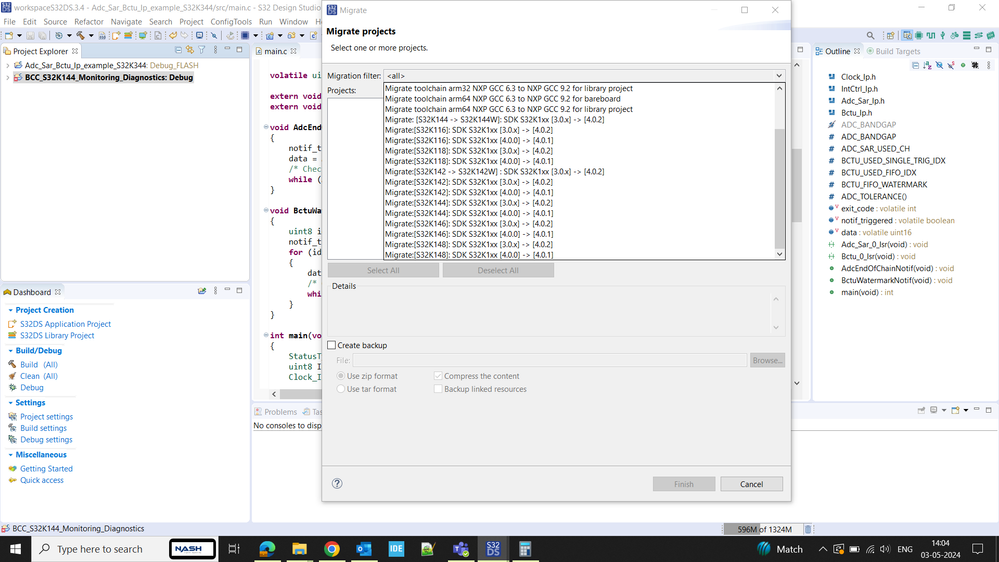Click the garbage collector trash icon in status bar

coord(808,529)
